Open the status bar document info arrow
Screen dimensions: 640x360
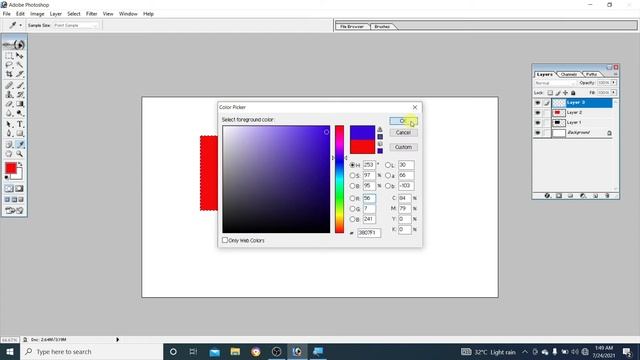[x=117, y=340]
